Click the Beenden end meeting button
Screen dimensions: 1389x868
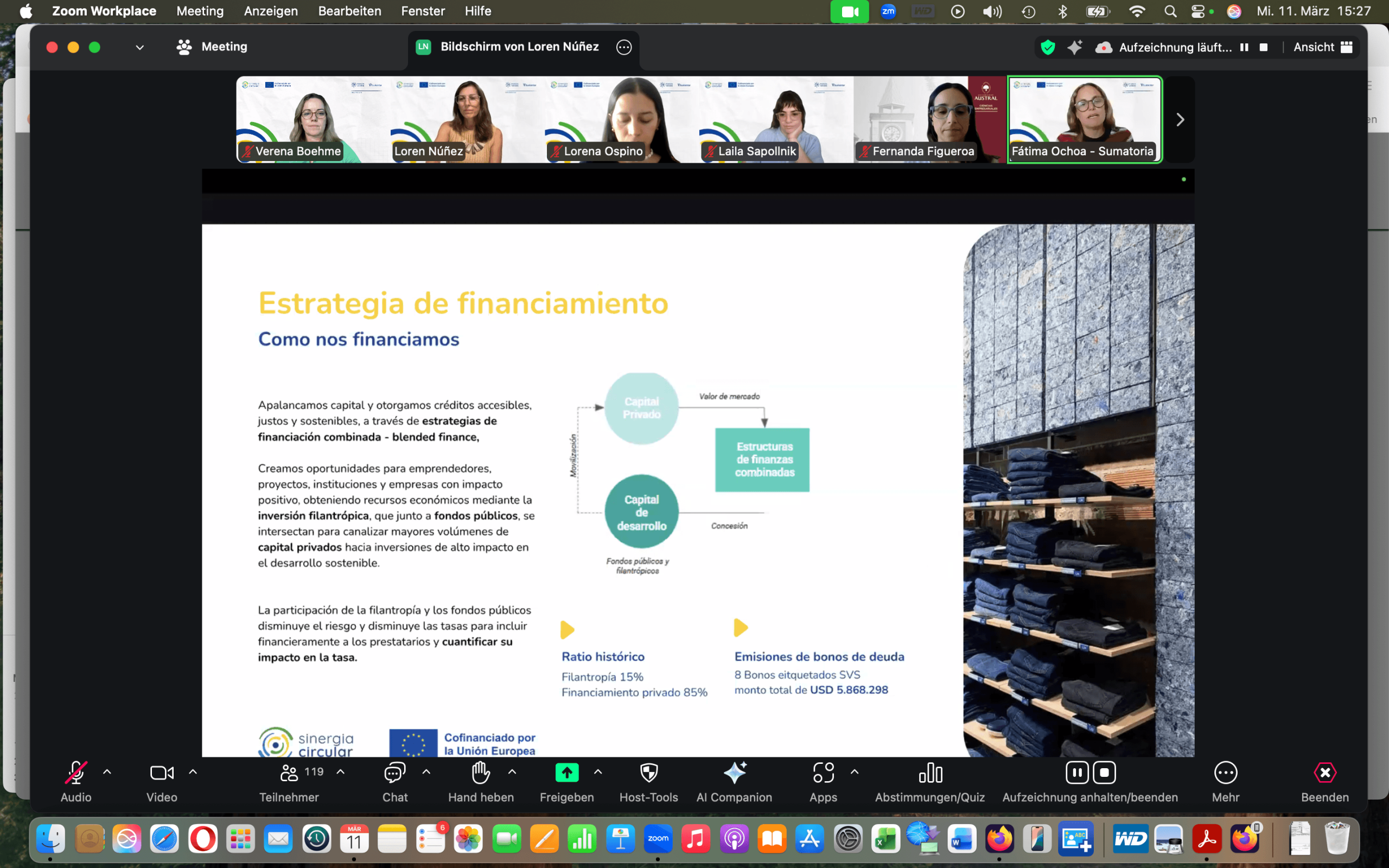click(x=1325, y=773)
